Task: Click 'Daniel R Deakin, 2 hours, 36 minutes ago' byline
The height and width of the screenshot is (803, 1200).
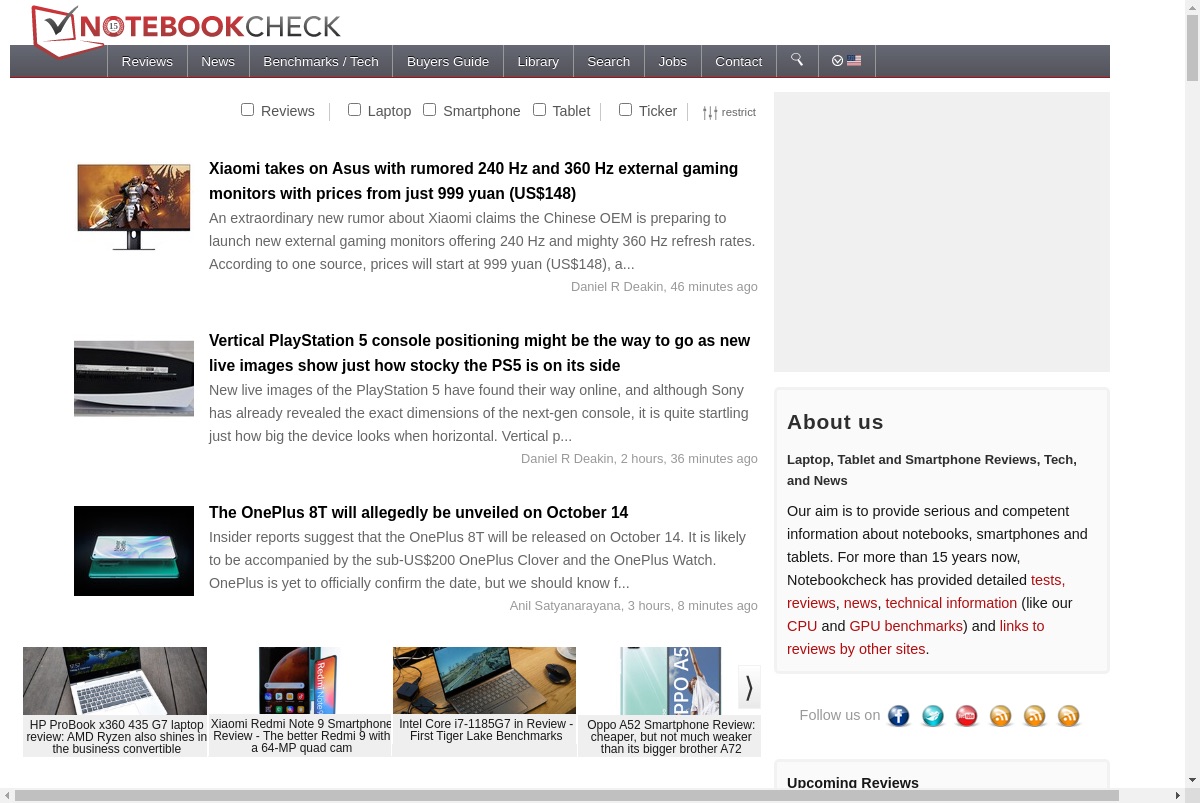Action: (x=639, y=458)
